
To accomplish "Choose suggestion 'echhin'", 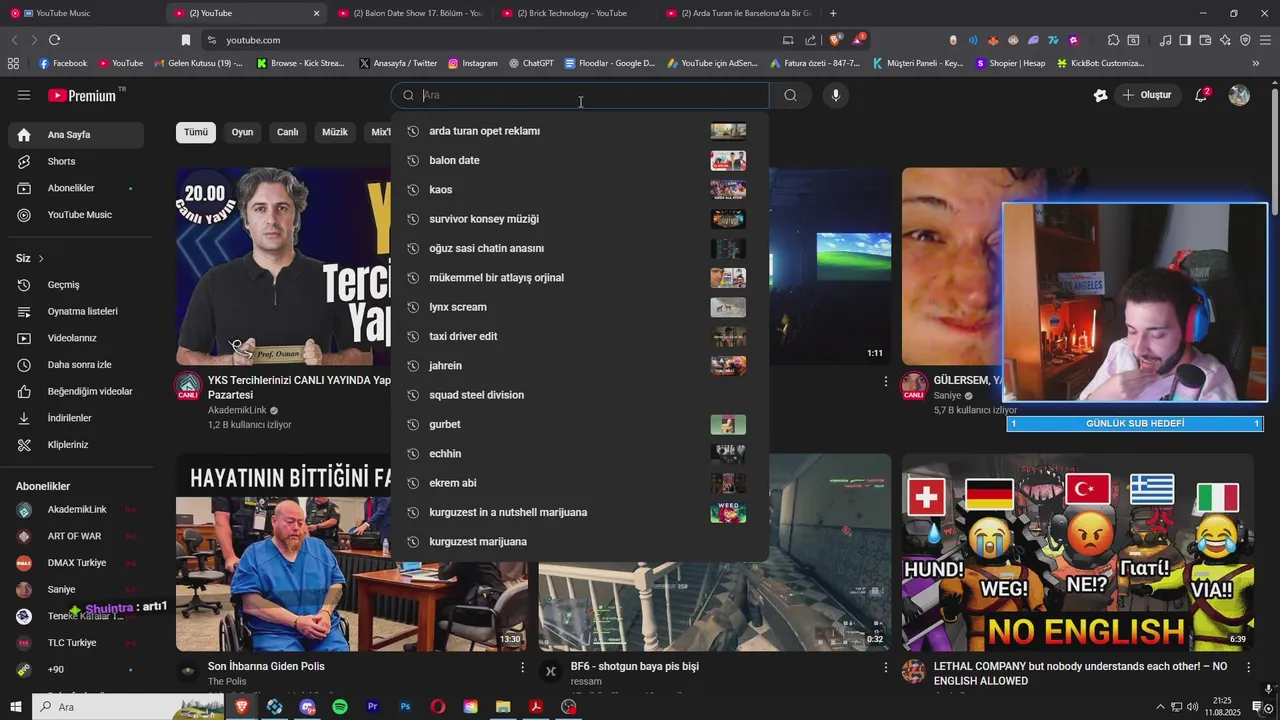I will (579, 454).
